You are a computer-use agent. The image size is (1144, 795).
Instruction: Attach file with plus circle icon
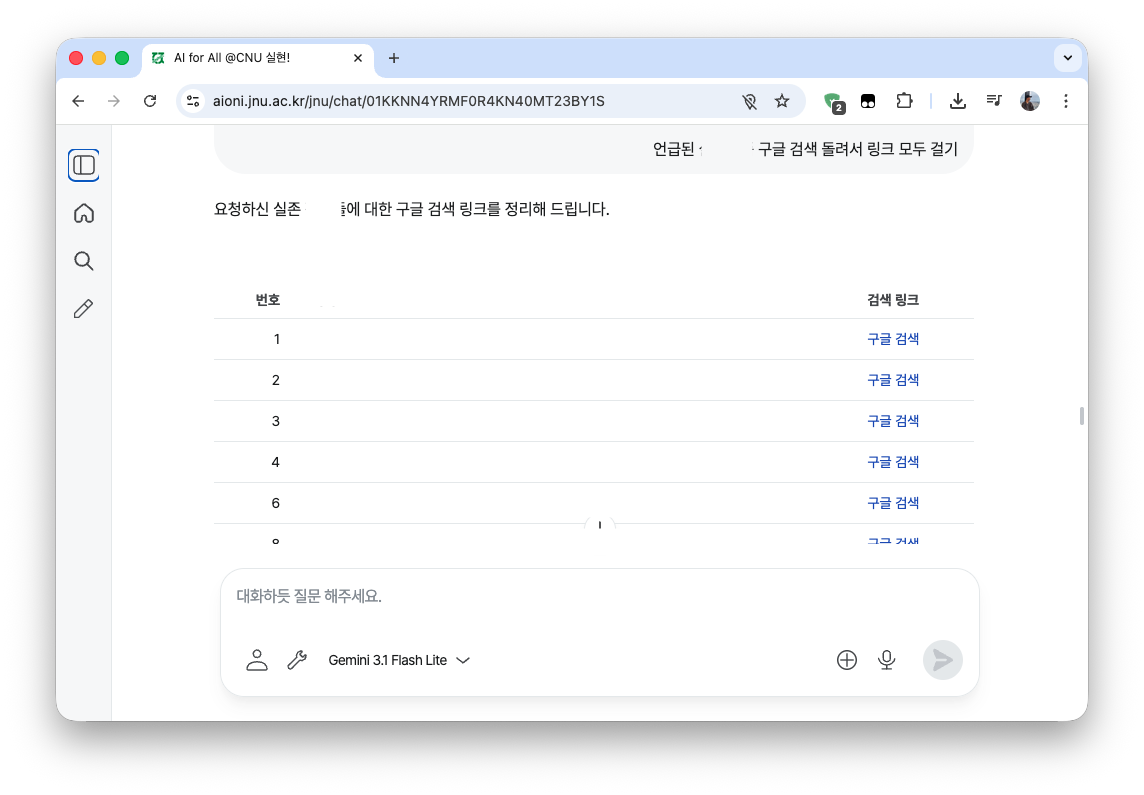pyautogui.click(x=847, y=660)
